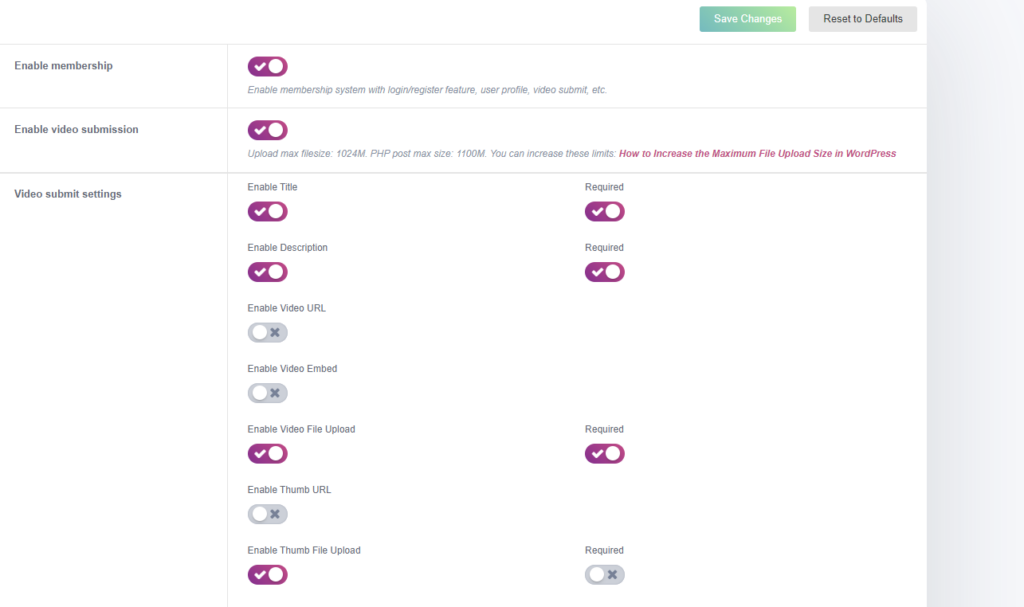Open the Increase Maximum File Upload Size link
The width and height of the screenshot is (1024, 607).
pos(757,154)
